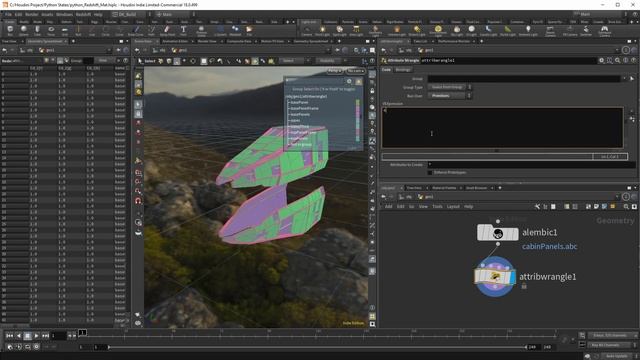Select the Font shelf tool
This screenshot has height=360, width=640.
(183, 30)
